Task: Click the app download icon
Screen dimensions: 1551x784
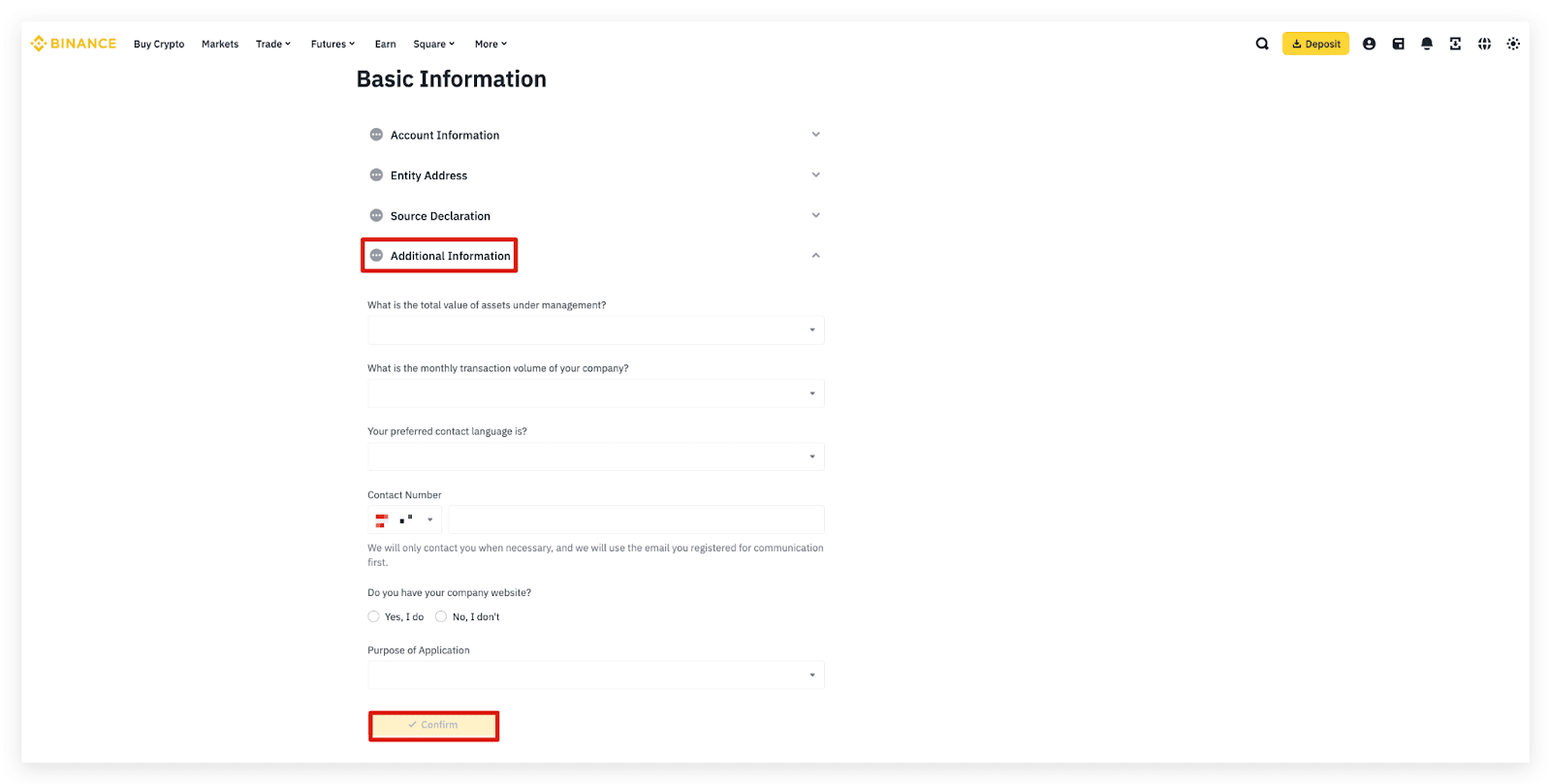Action: click(1455, 44)
